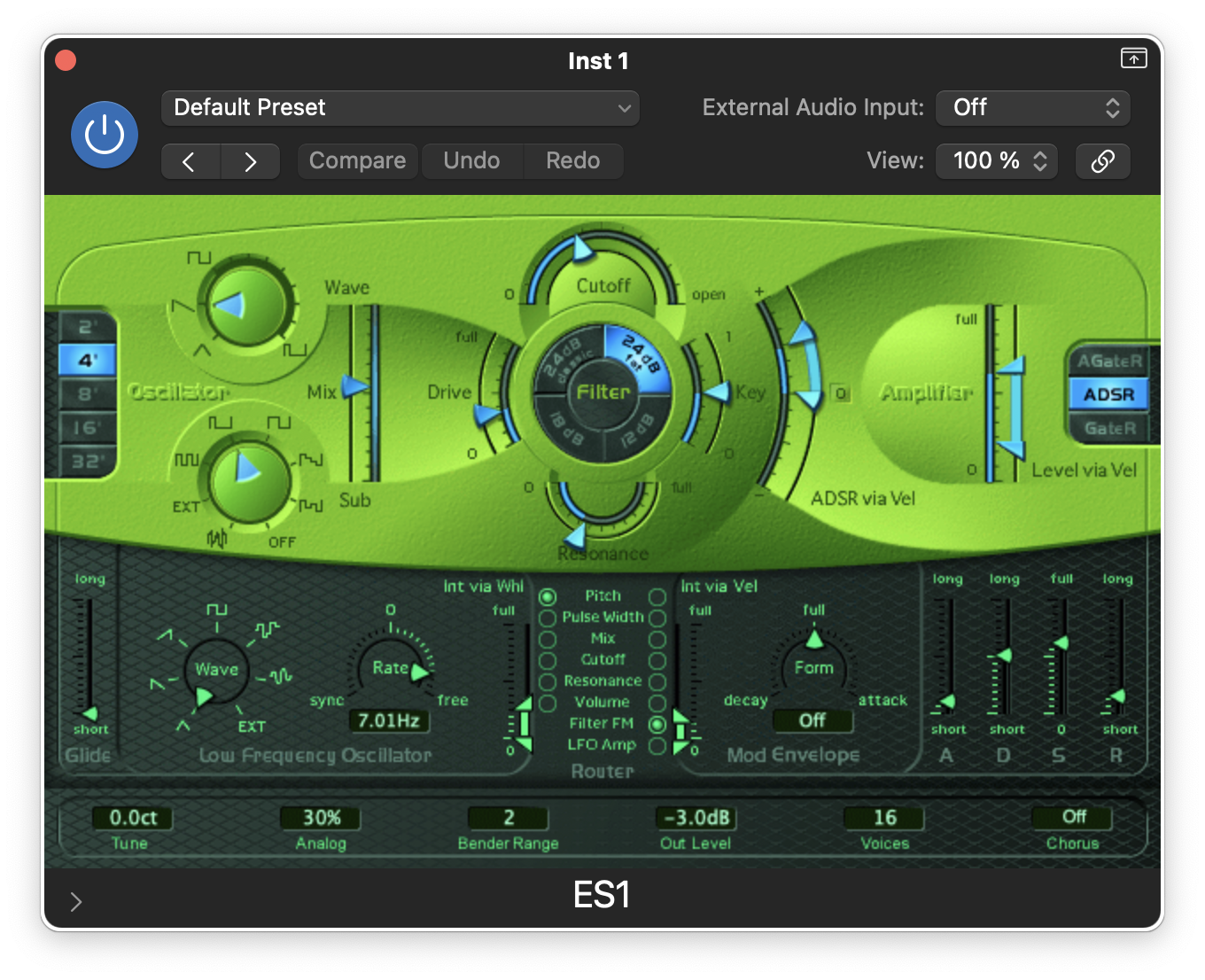Click the Decay D slider handle
The width and height of the screenshot is (1205, 980).
coord(1004,656)
